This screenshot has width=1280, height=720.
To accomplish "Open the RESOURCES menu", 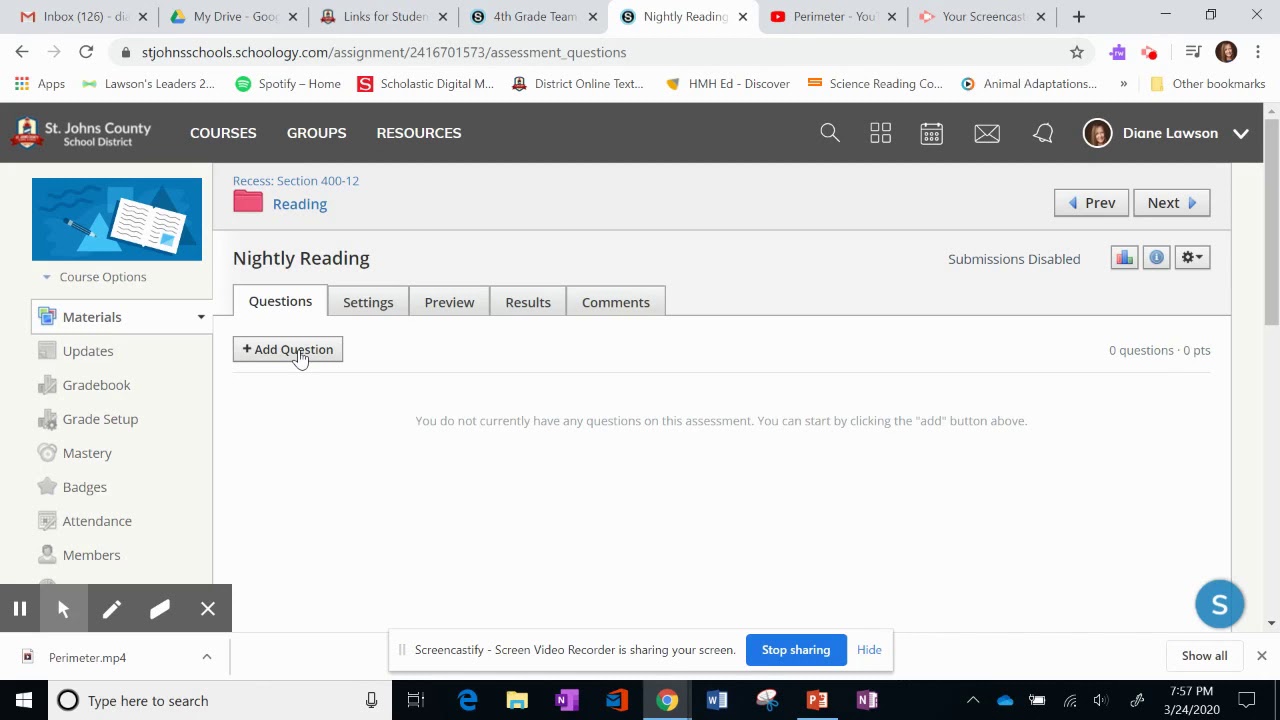I will click(419, 133).
